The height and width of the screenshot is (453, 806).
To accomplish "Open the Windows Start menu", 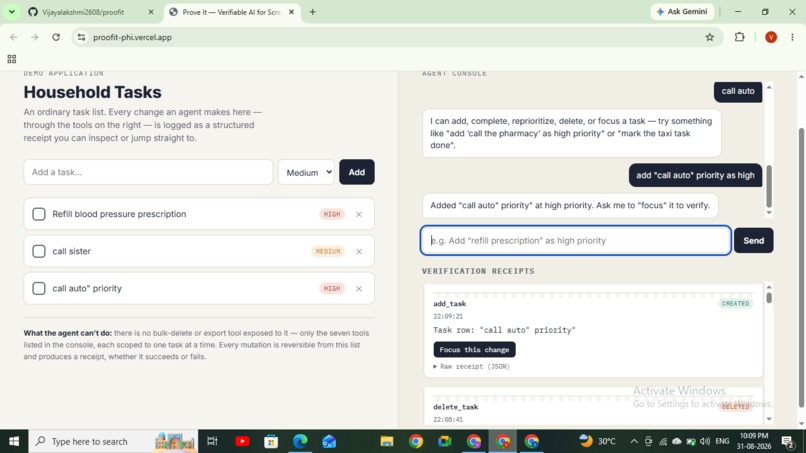I will pyautogui.click(x=14, y=441).
